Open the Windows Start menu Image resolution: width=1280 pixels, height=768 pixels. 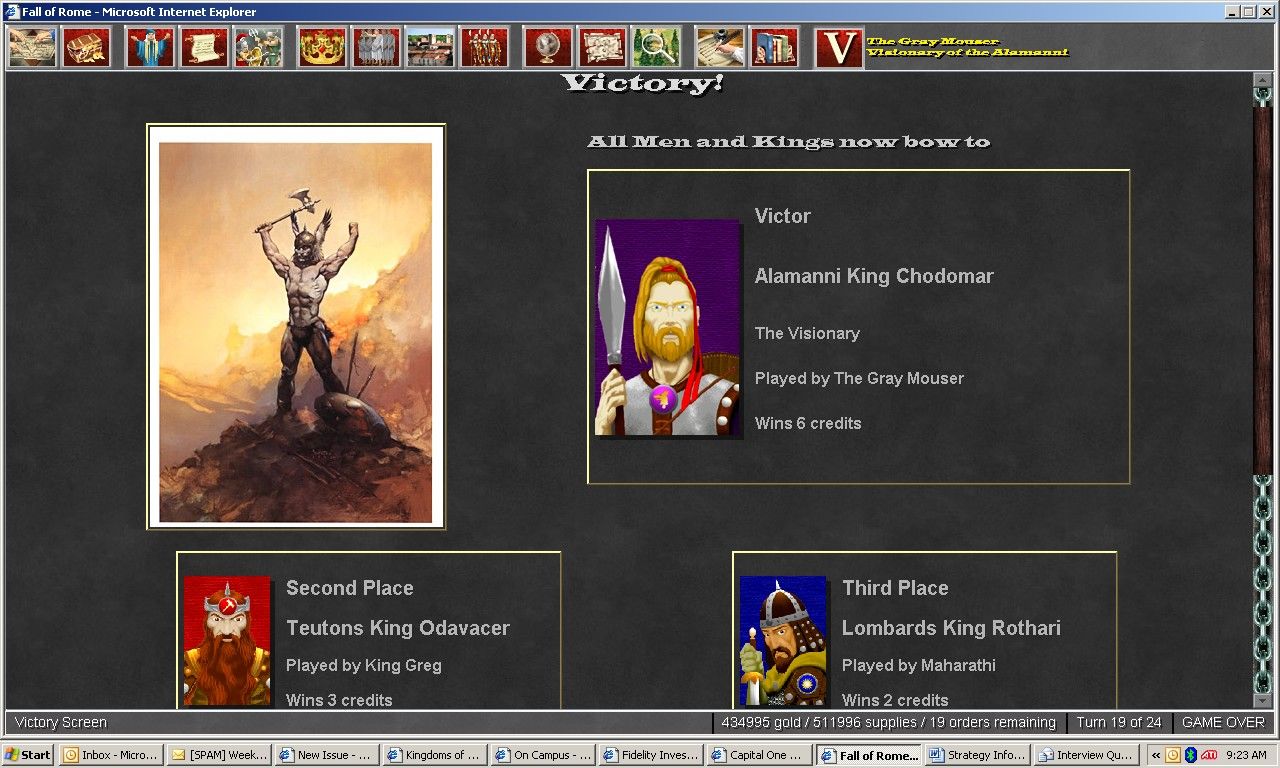(28, 755)
